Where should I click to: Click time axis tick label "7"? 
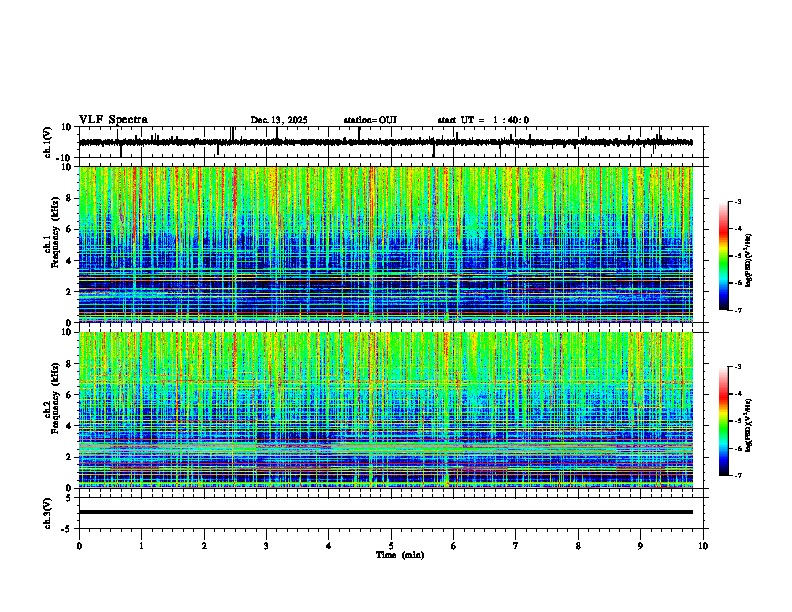(x=516, y=546)
